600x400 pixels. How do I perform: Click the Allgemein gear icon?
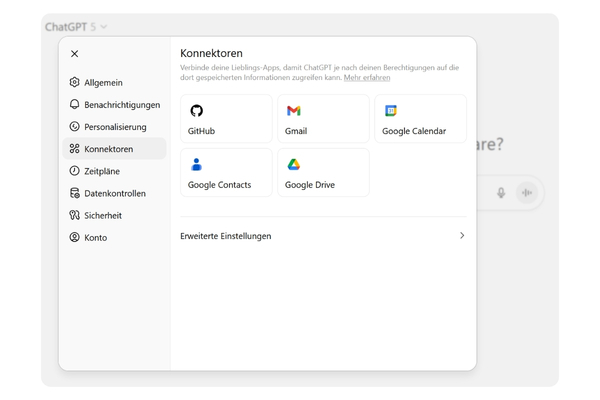click(x=74, y=82)
